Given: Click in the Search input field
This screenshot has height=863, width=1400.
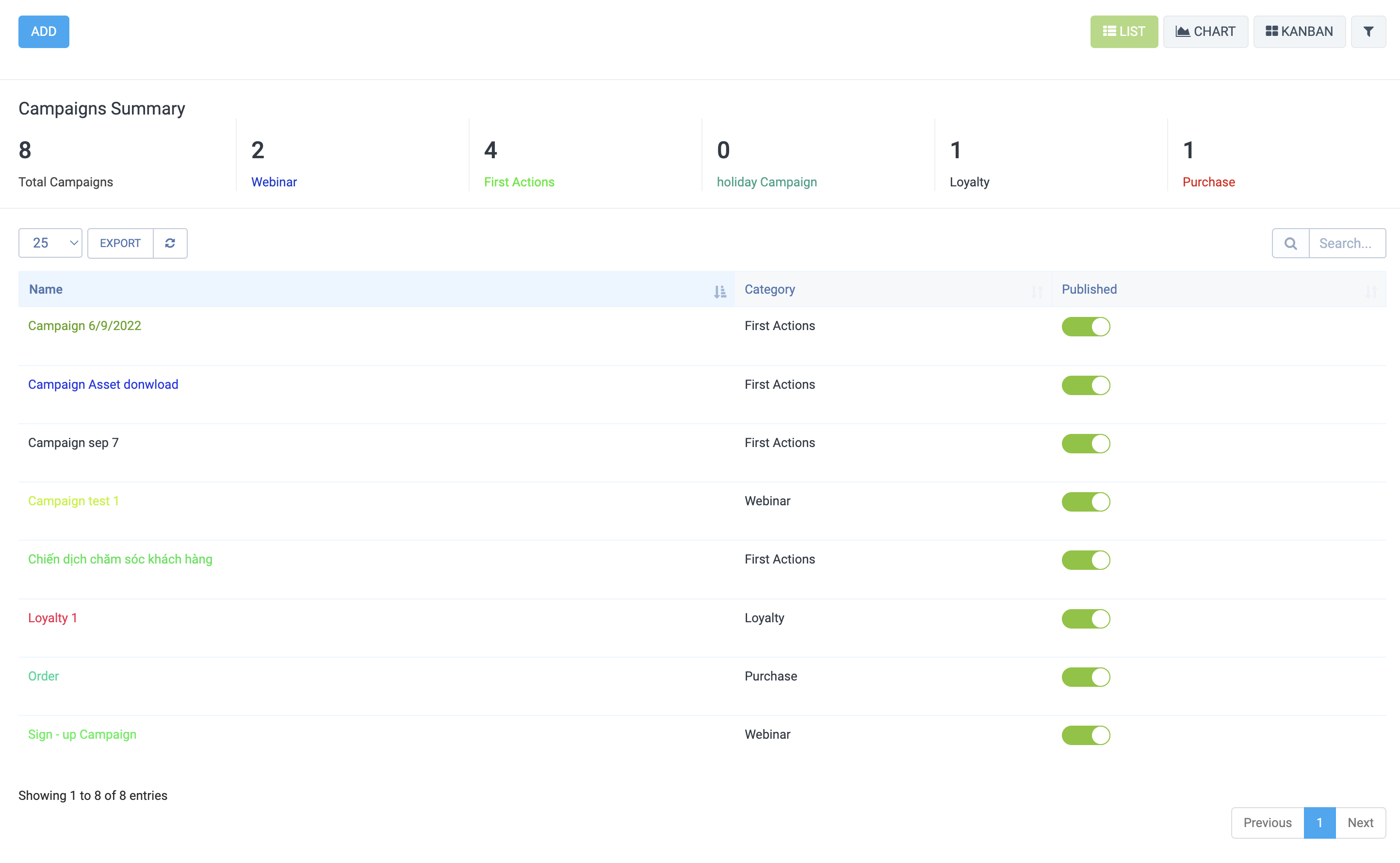Looking at the screenshot, I should point(1346,244).
